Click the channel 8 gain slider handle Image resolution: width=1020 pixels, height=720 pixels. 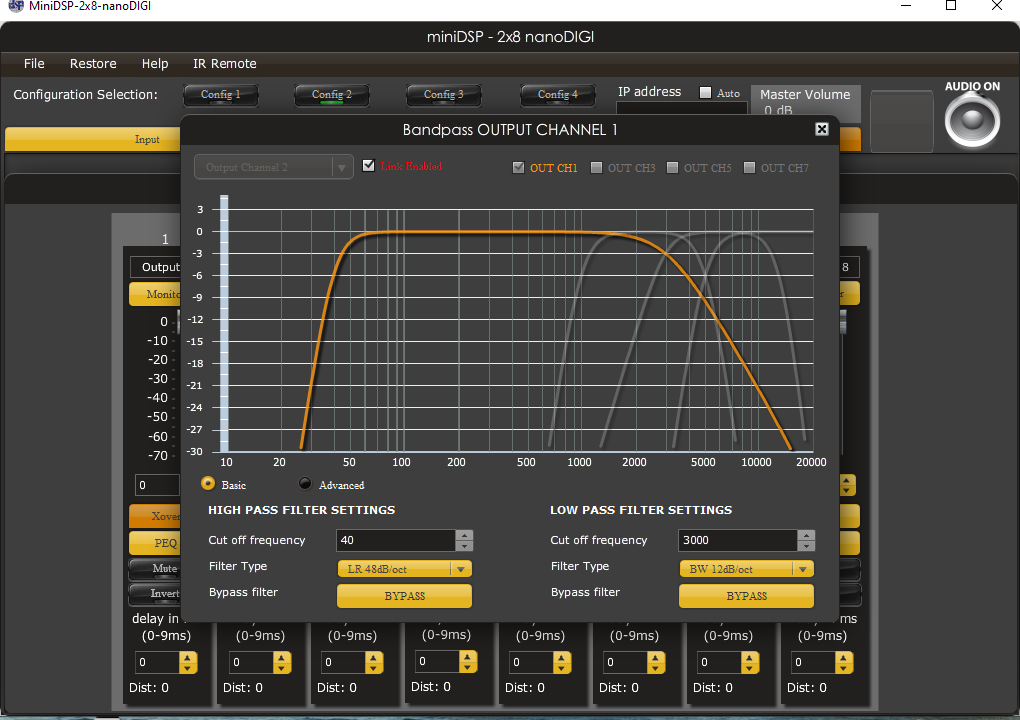(x=843, y=322)
